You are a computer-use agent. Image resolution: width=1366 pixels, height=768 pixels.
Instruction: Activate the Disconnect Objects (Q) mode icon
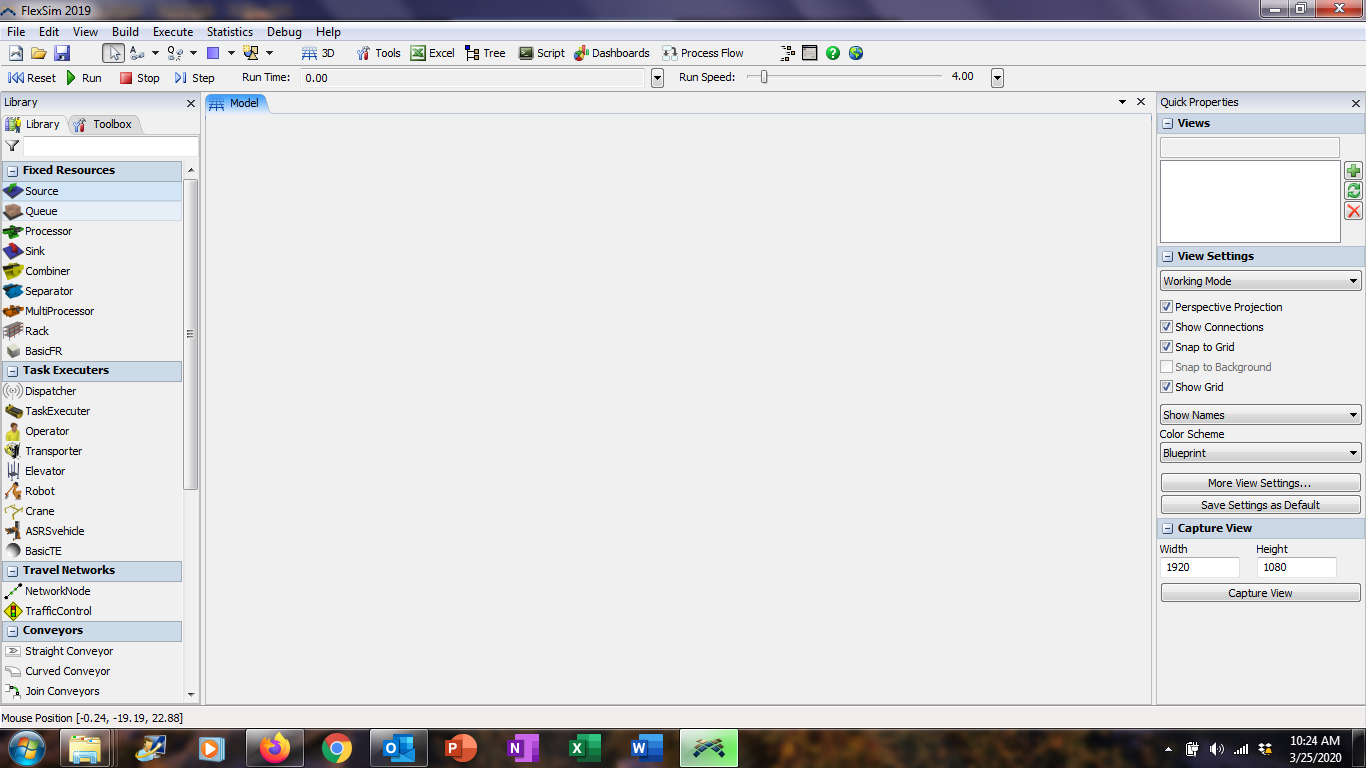click(176, 53)
